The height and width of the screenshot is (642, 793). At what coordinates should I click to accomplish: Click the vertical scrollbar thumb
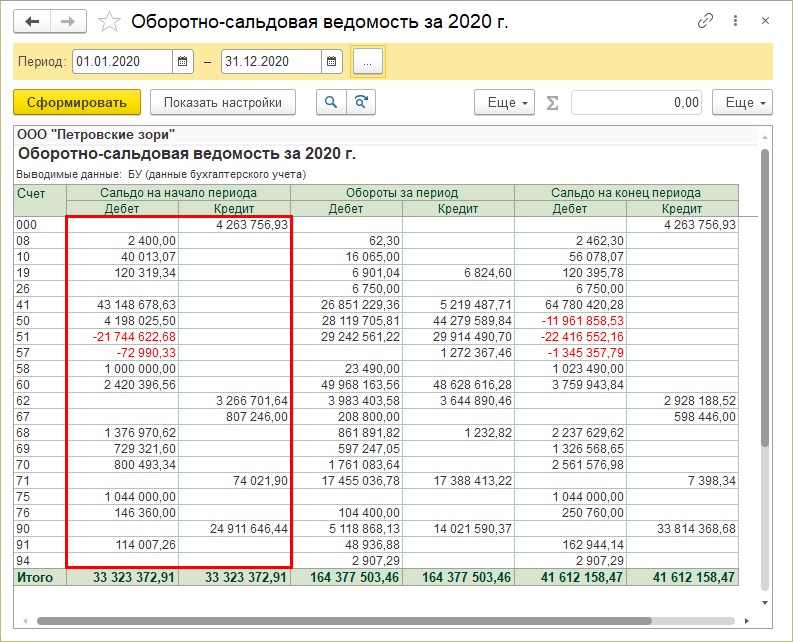pyautogui.click(x=765, y=297)
